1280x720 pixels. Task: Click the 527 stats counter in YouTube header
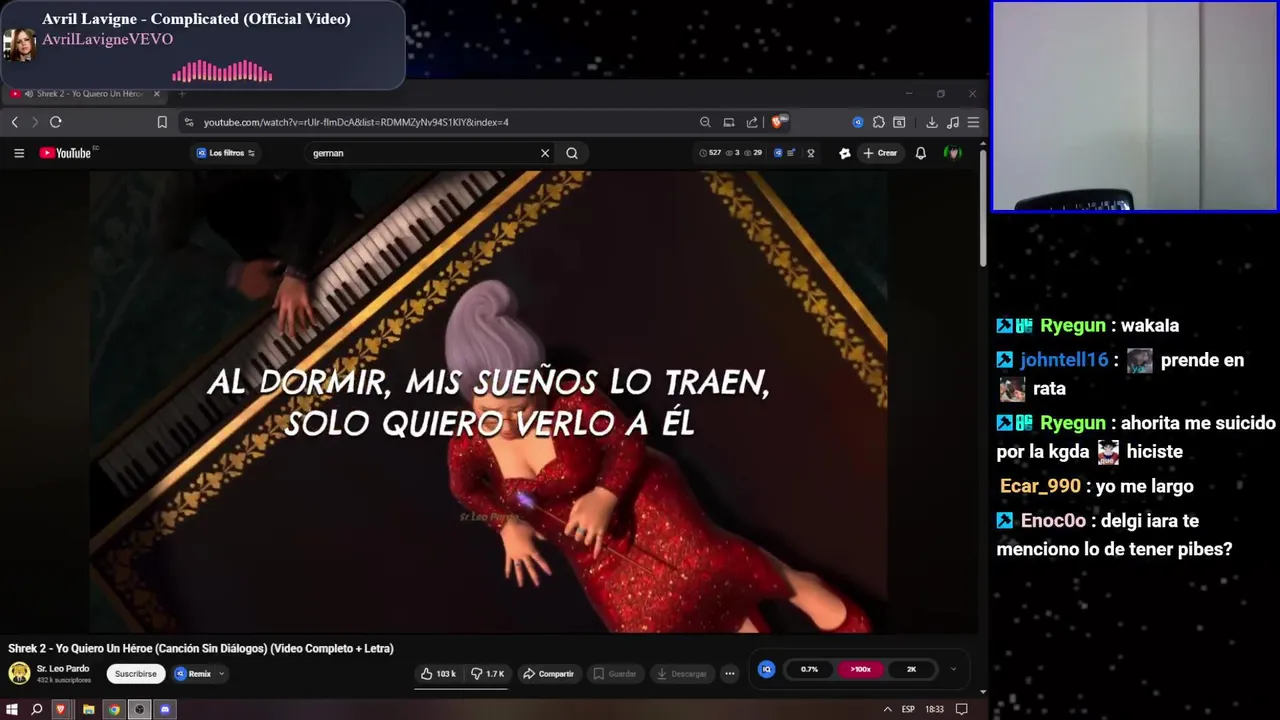(713, 153)
